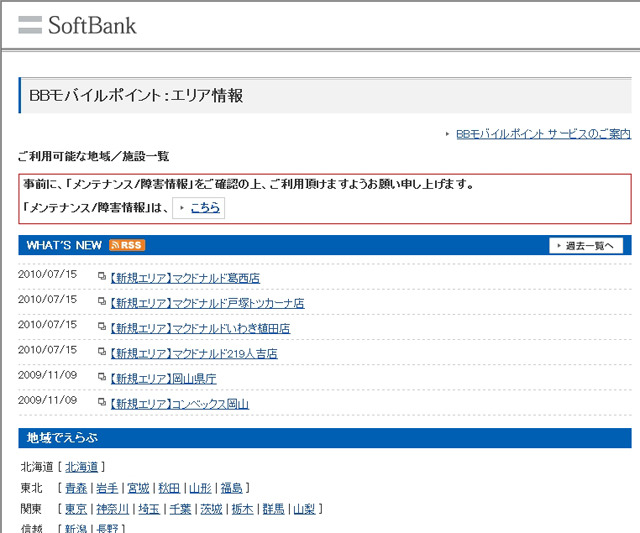The image size is (640, 533).
Task: Select 福島 prefecture link
Action: pos(231,488)
